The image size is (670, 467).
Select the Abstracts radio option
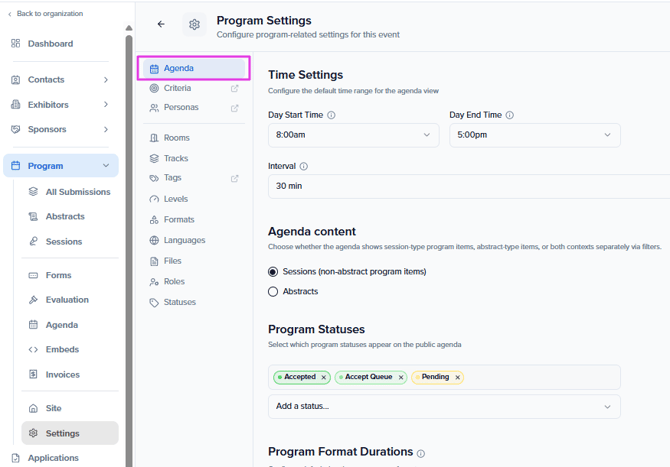click(x=273, y=291)
